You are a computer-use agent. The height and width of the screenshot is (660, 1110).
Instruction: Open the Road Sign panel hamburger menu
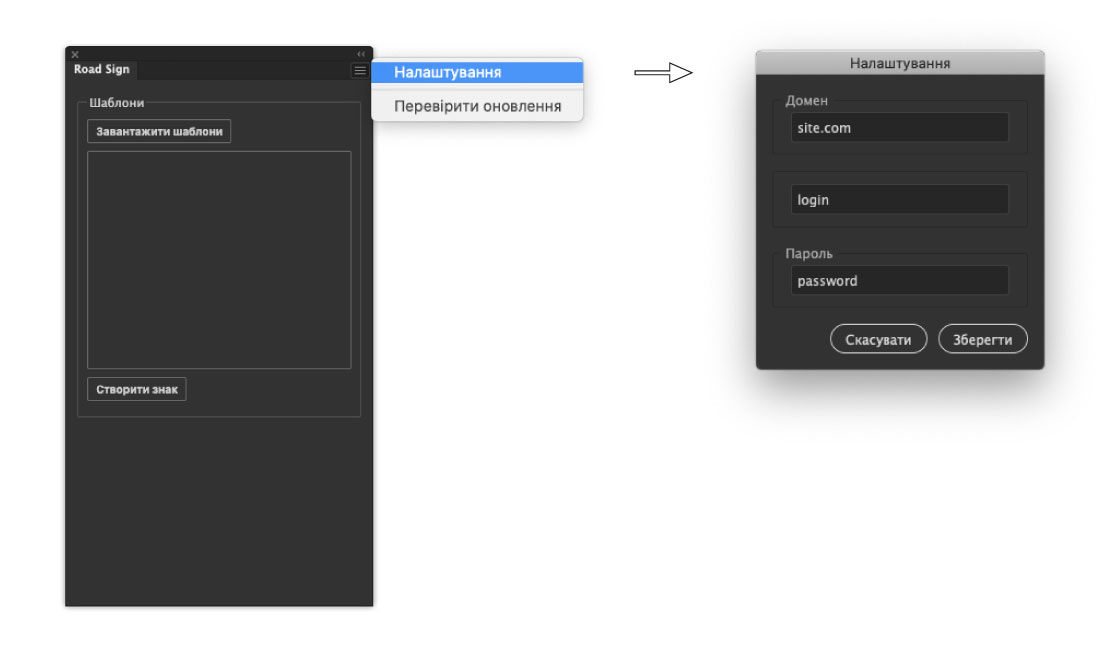360,71
